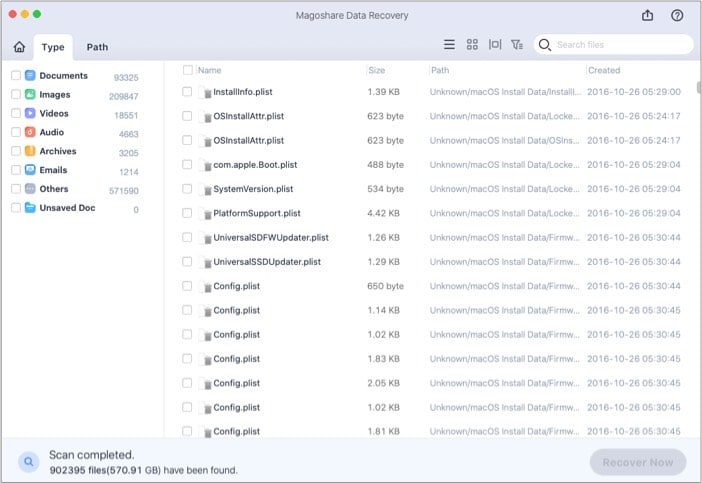Click the file list vertical scrollbar

tap(698, 87)
